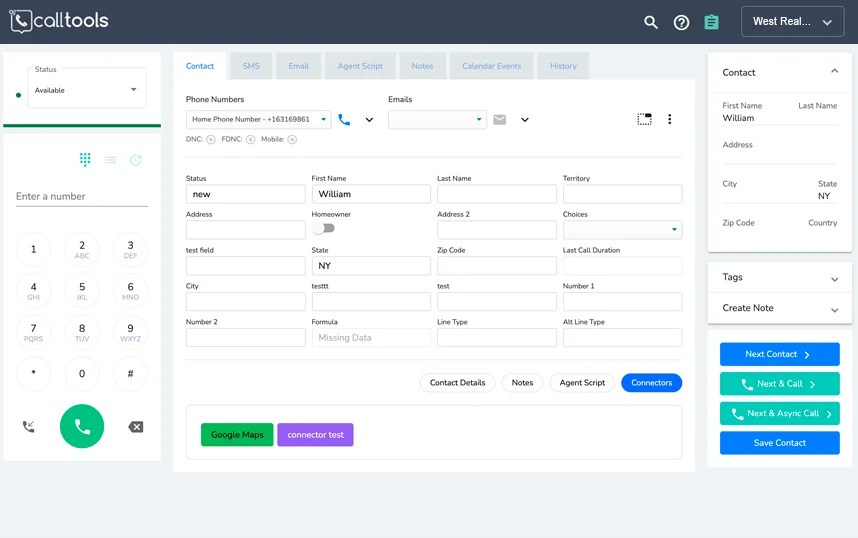
Task: Dial digit 1 on keypad
Action: (33, 249)
